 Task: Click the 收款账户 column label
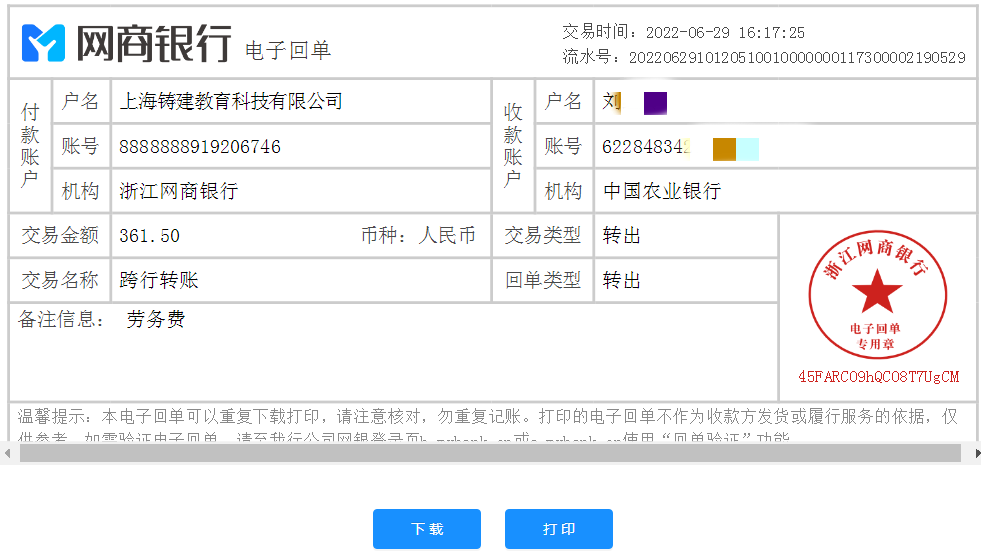[513, 146]
